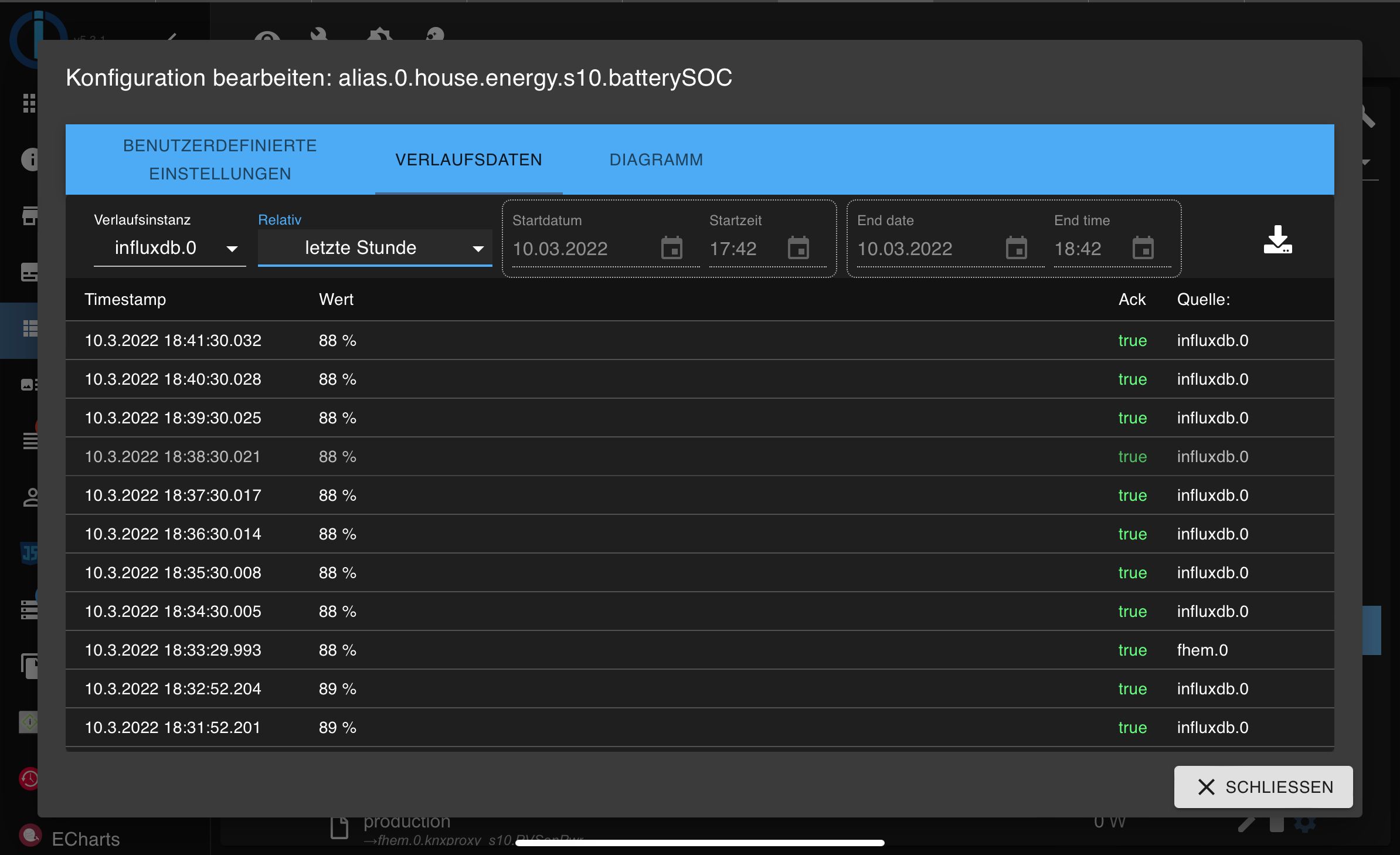This screenshot has height=855, width=1400.
Task: Click the download history data icon
Action: [x=1277, y=240]
